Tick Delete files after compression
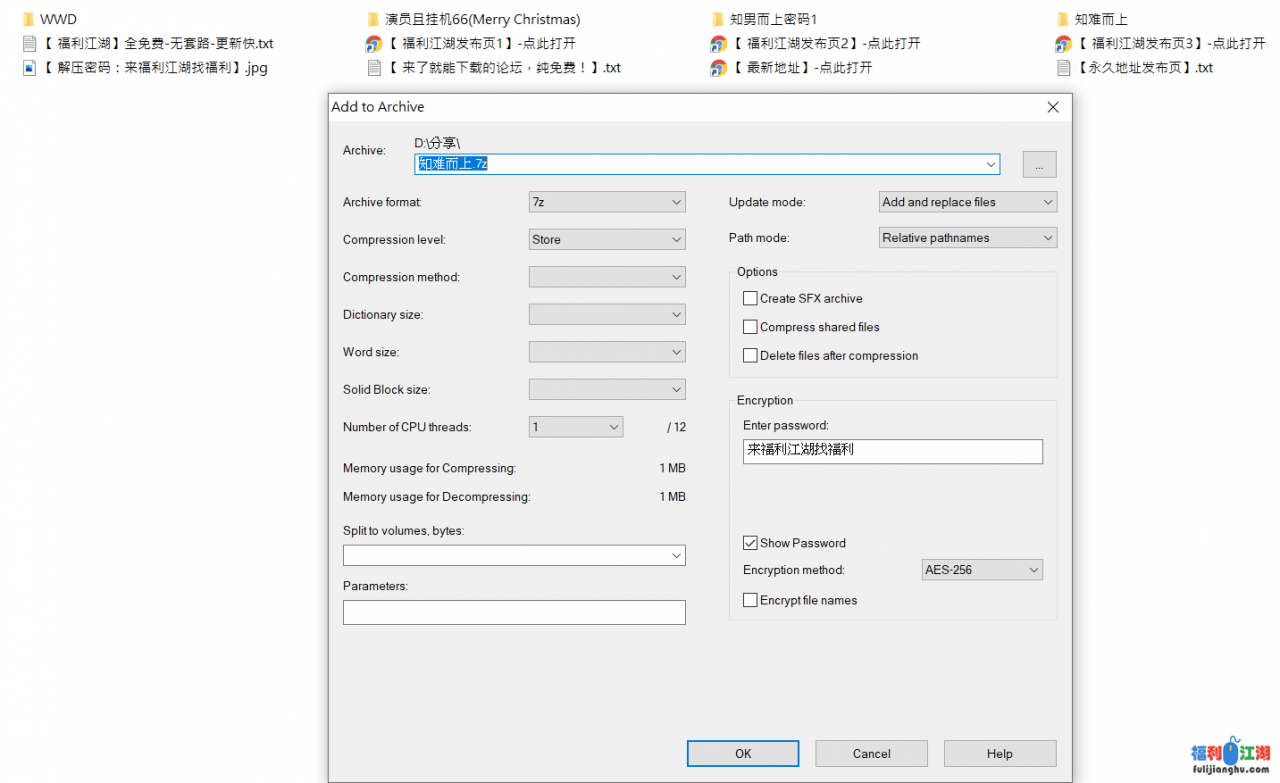 click(750, 355)
